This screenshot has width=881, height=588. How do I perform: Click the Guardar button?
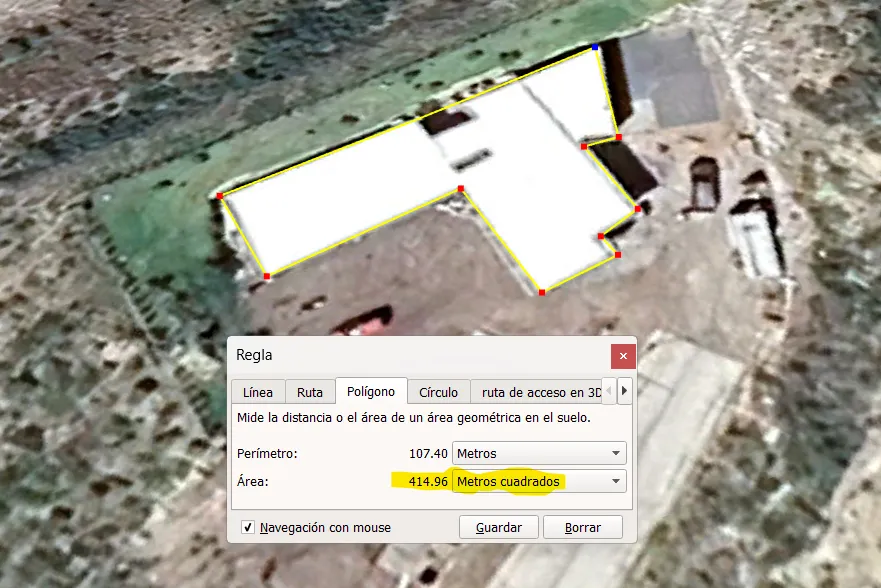point(498,527)
